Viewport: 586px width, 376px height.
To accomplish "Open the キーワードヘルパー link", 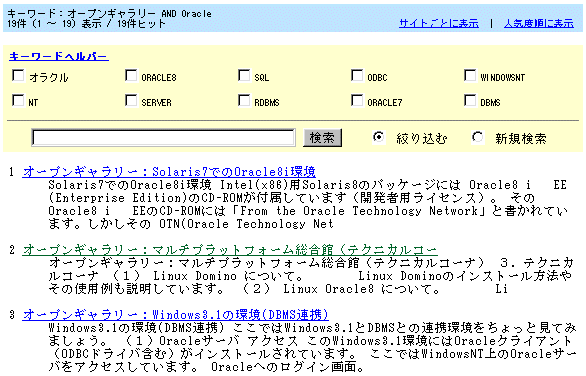I will pyautogui.click(x=59, y=56).
